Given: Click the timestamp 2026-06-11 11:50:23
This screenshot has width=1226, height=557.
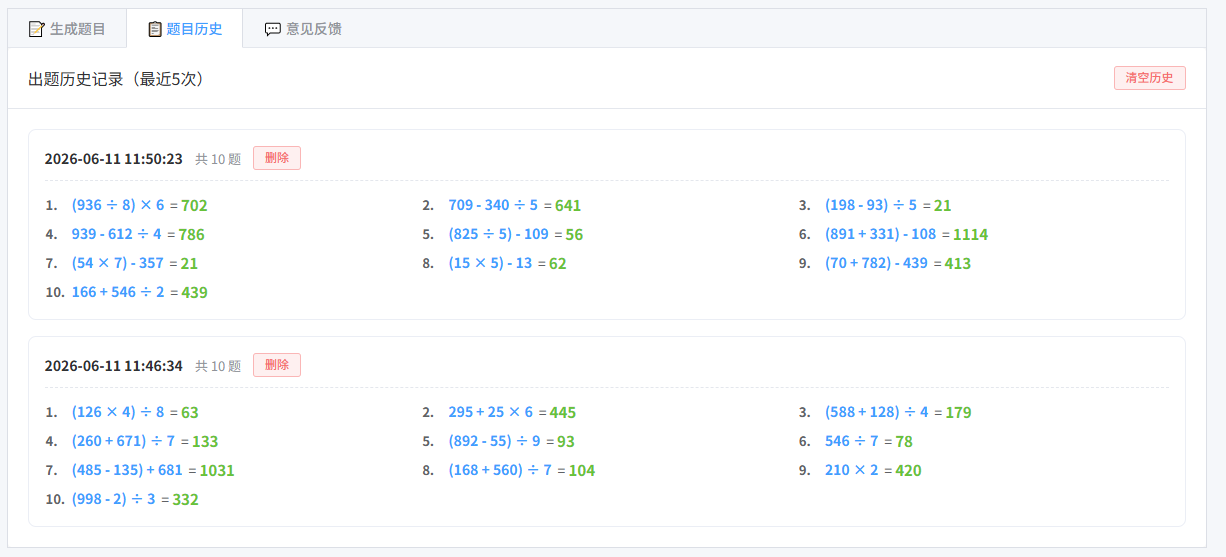Looking at the screenshot, I should [114, 158].
